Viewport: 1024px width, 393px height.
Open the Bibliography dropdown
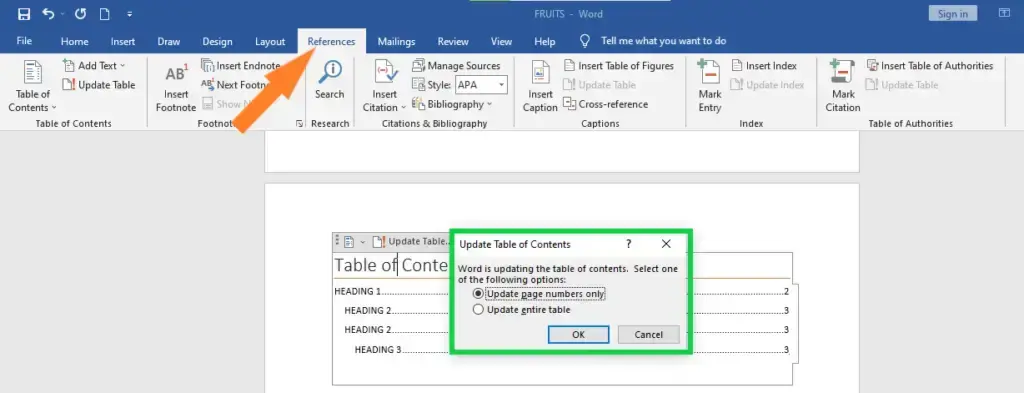click(452, 104)
